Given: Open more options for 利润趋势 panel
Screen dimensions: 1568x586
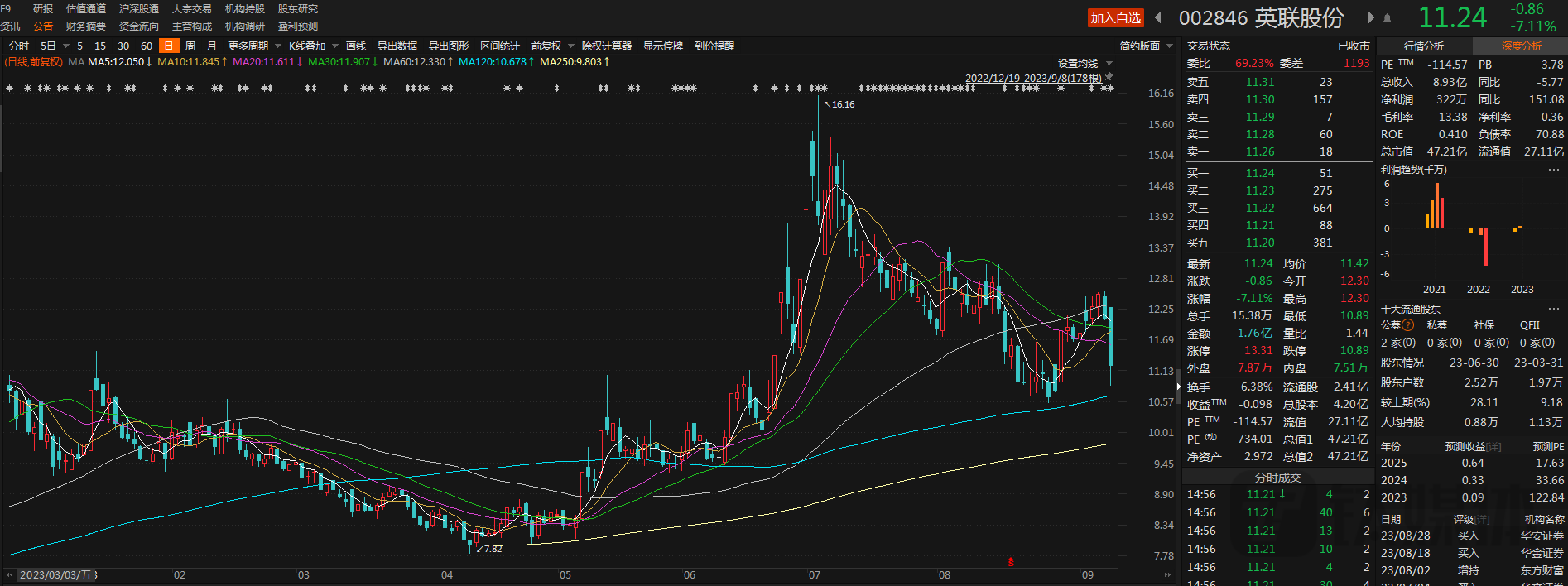Looking at the screenshot, I should click(x=1553, y=170).
